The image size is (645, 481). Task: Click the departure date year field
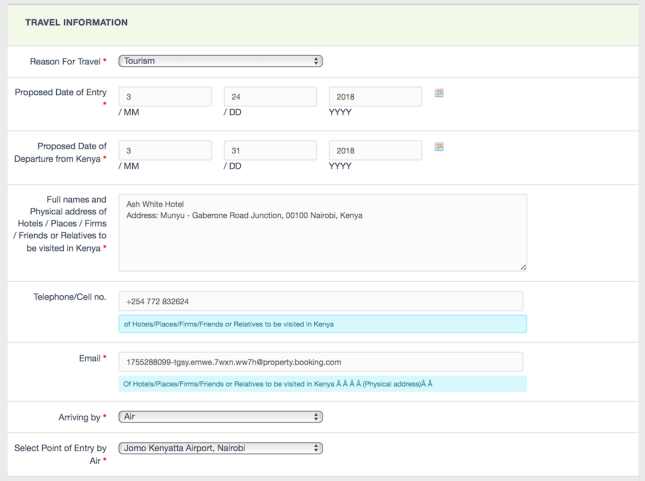[375, 151]
